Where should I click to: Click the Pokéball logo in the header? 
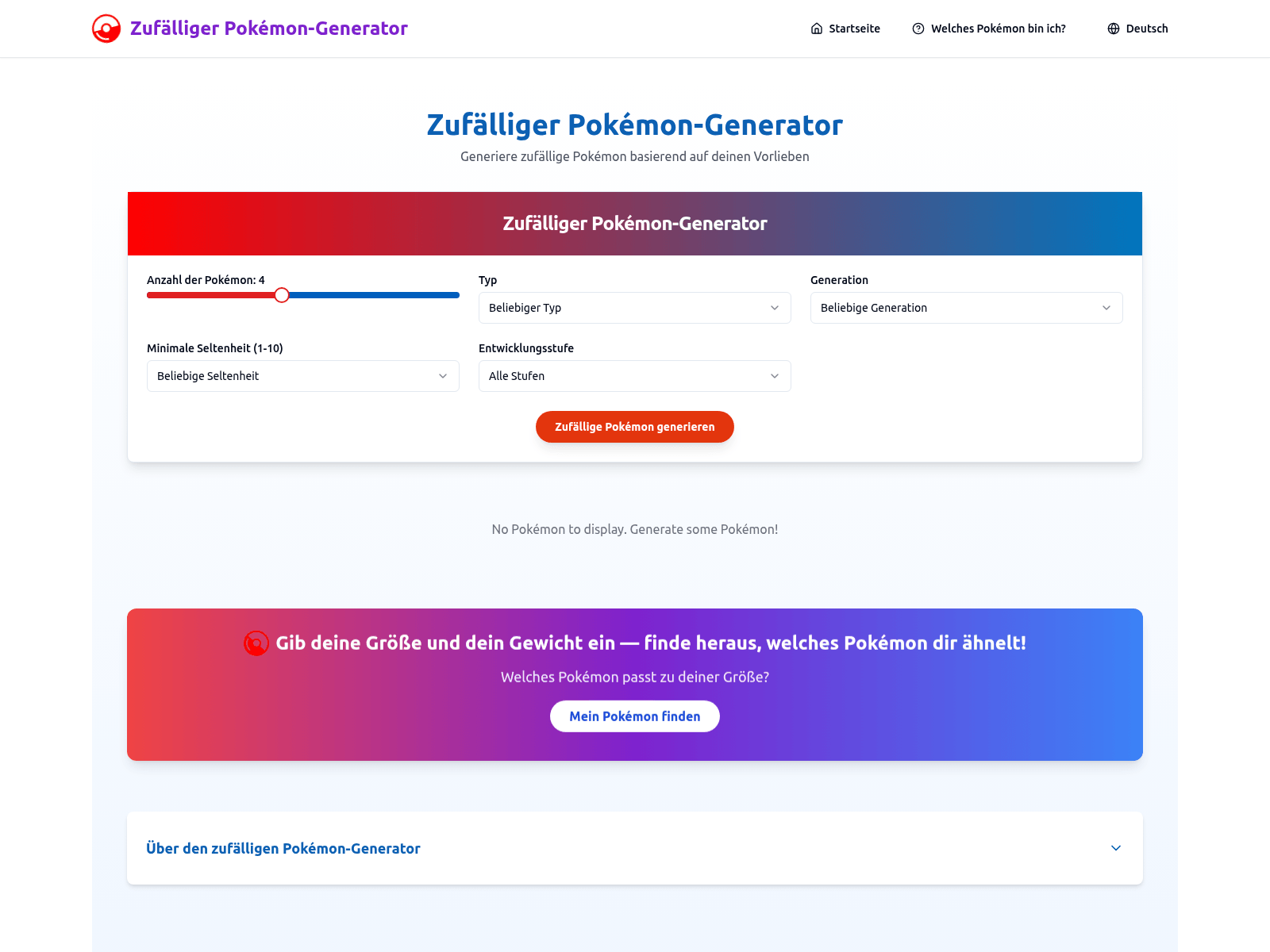(106, 28)
